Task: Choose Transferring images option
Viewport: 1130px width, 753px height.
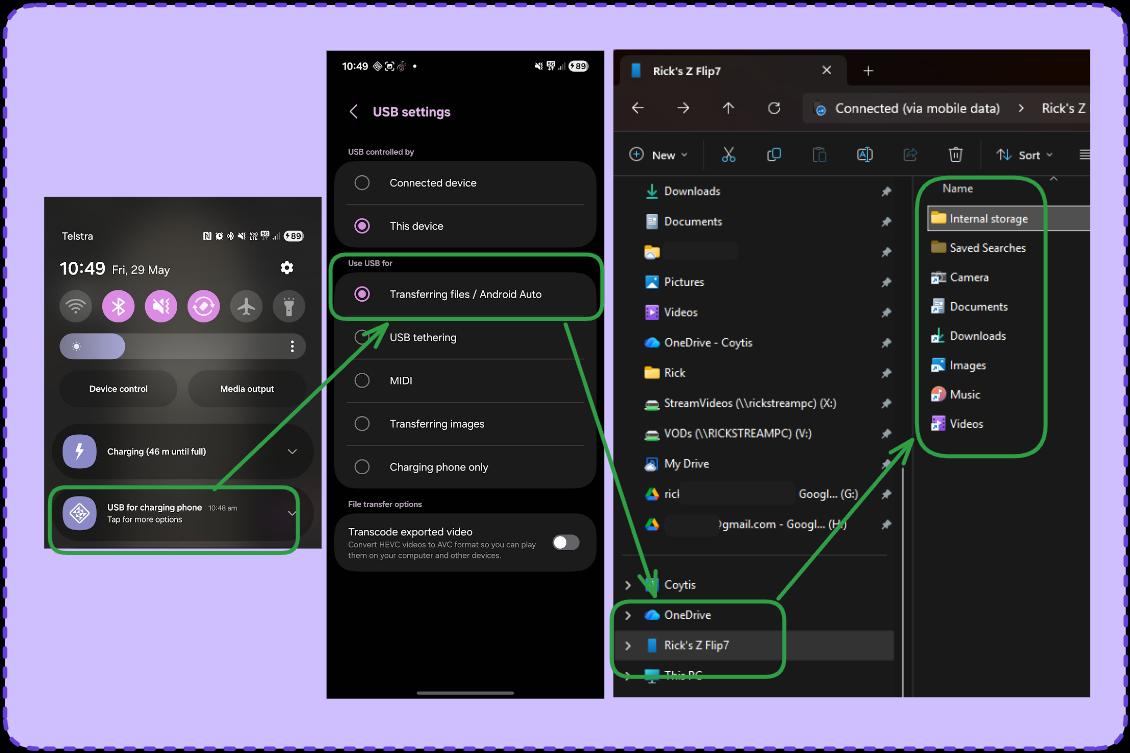Action: coord(466,424)
